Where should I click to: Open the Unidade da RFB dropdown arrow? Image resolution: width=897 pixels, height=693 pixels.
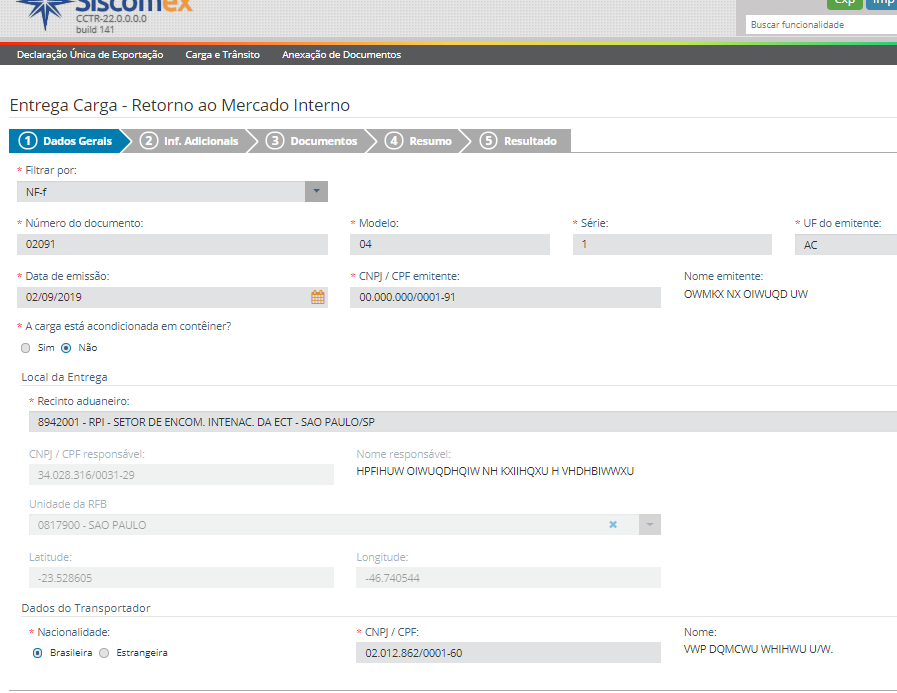tap(649, 524)
